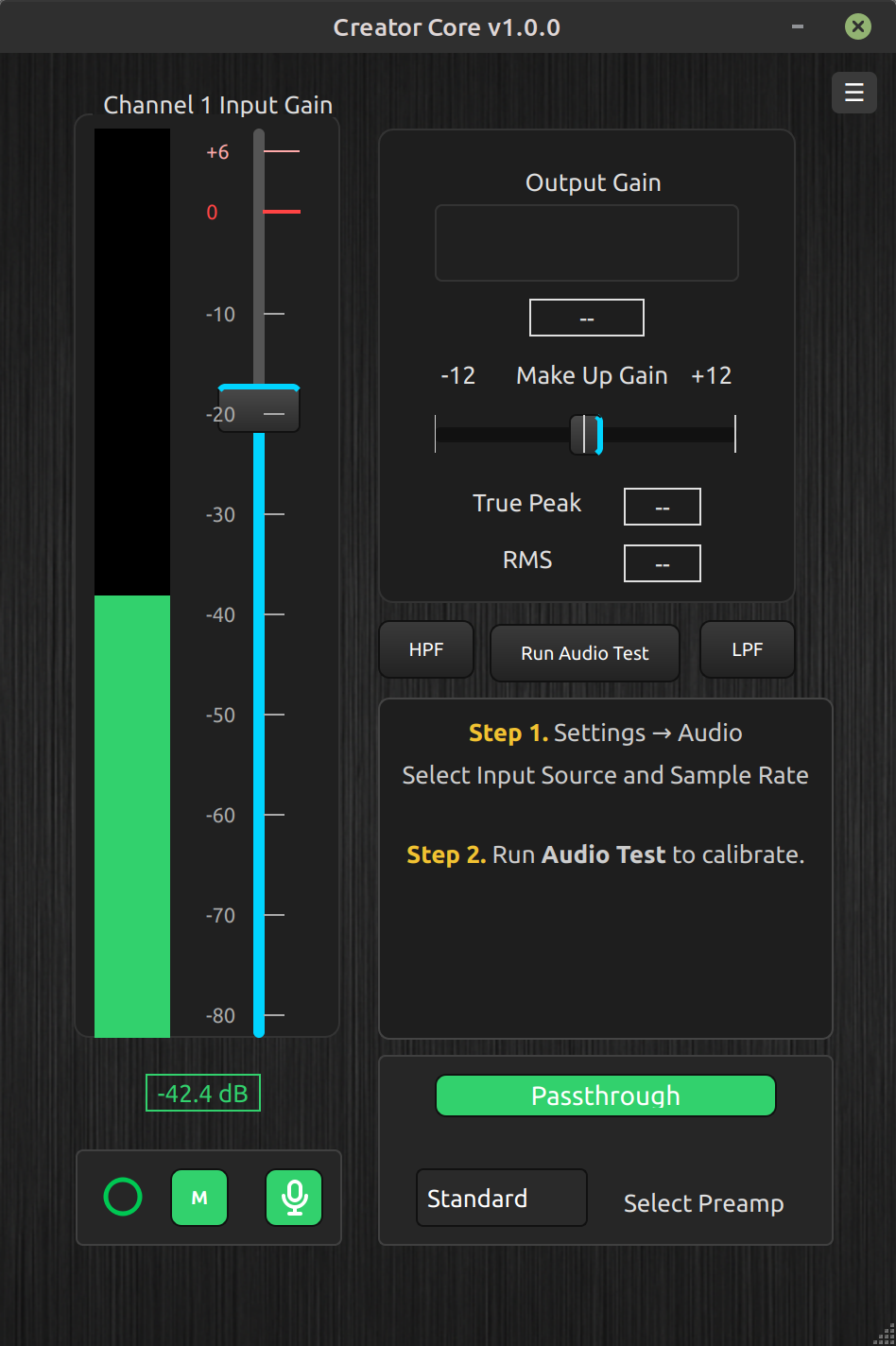This screenshot has width=896, height=1346.
Task: Open the hamburger menu
Action: (854, 93)
